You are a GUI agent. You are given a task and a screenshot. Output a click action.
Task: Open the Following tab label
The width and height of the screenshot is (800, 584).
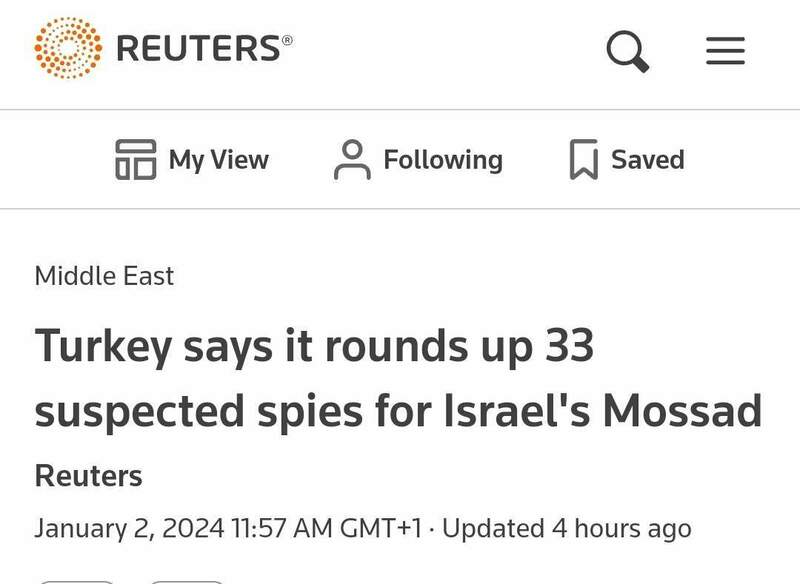click(443, 160)
